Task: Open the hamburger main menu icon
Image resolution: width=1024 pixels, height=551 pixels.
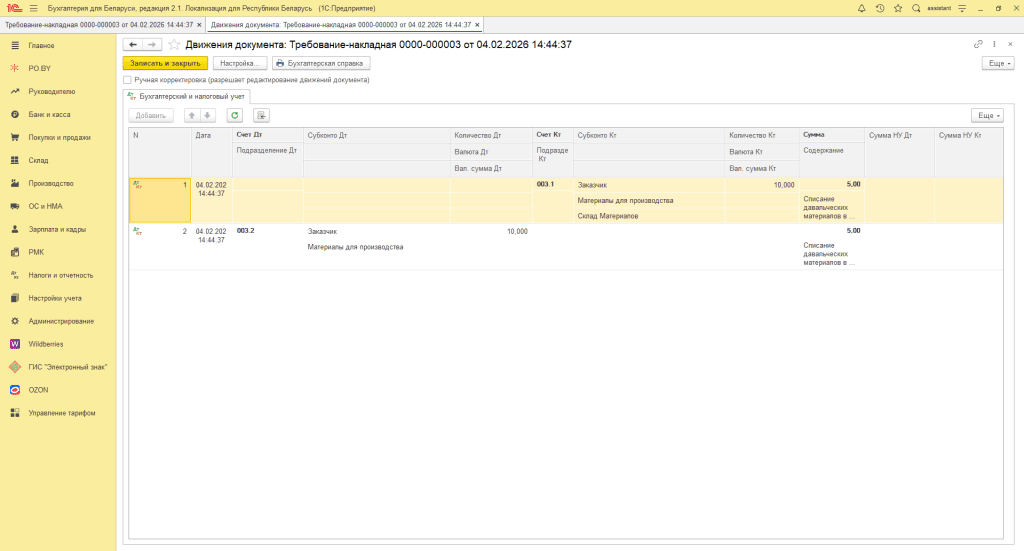Action: 34,8
